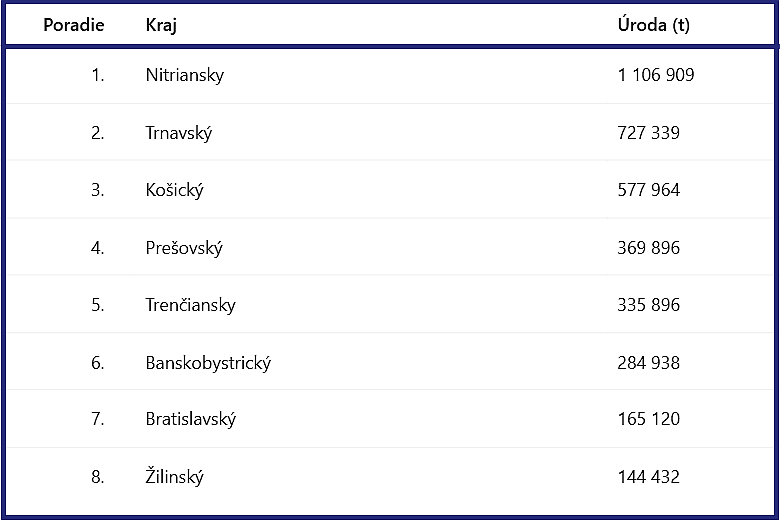
Task: Select the Trnavský cell
Action: (179, 133)
